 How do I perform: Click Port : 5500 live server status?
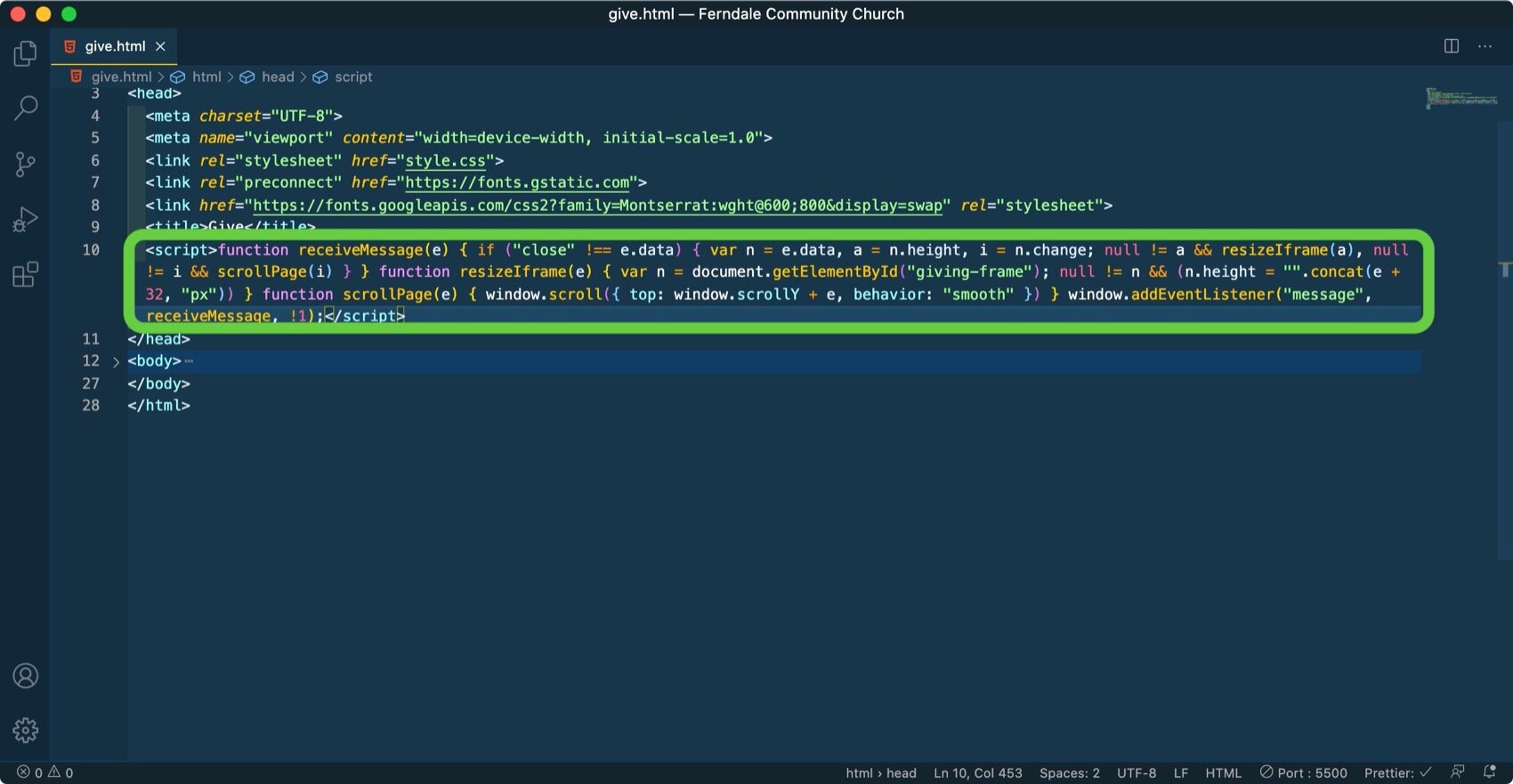[x=1303, y=772]
